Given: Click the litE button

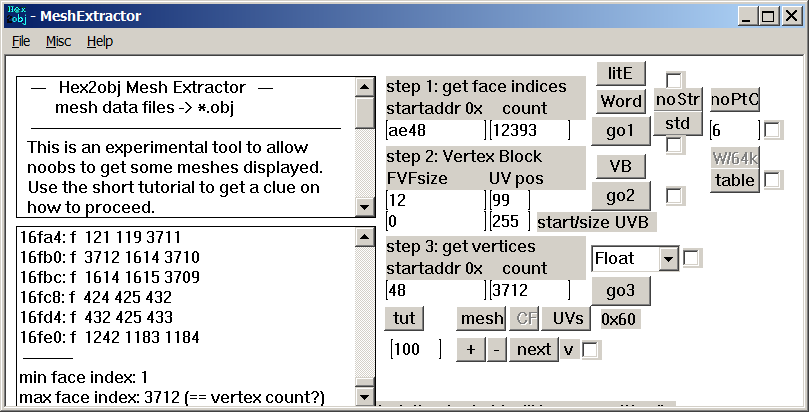Looking at the screenshot, I should pyautogui.click(x=621, y=73).
